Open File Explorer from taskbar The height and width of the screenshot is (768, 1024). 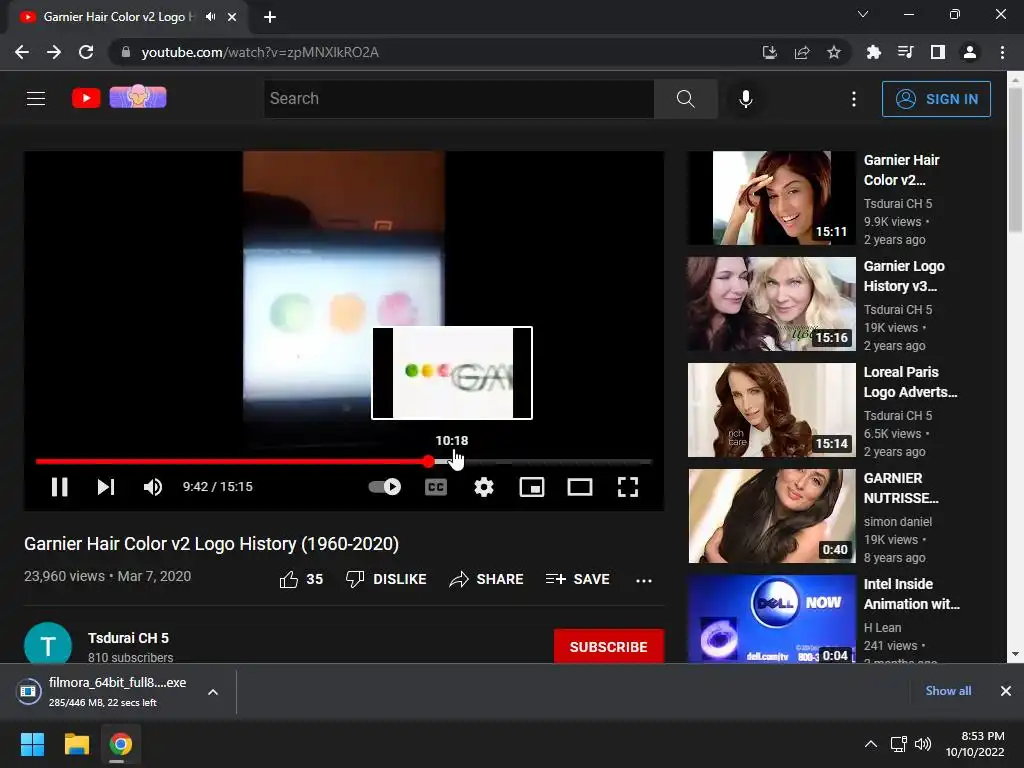[x=76, y=744]
